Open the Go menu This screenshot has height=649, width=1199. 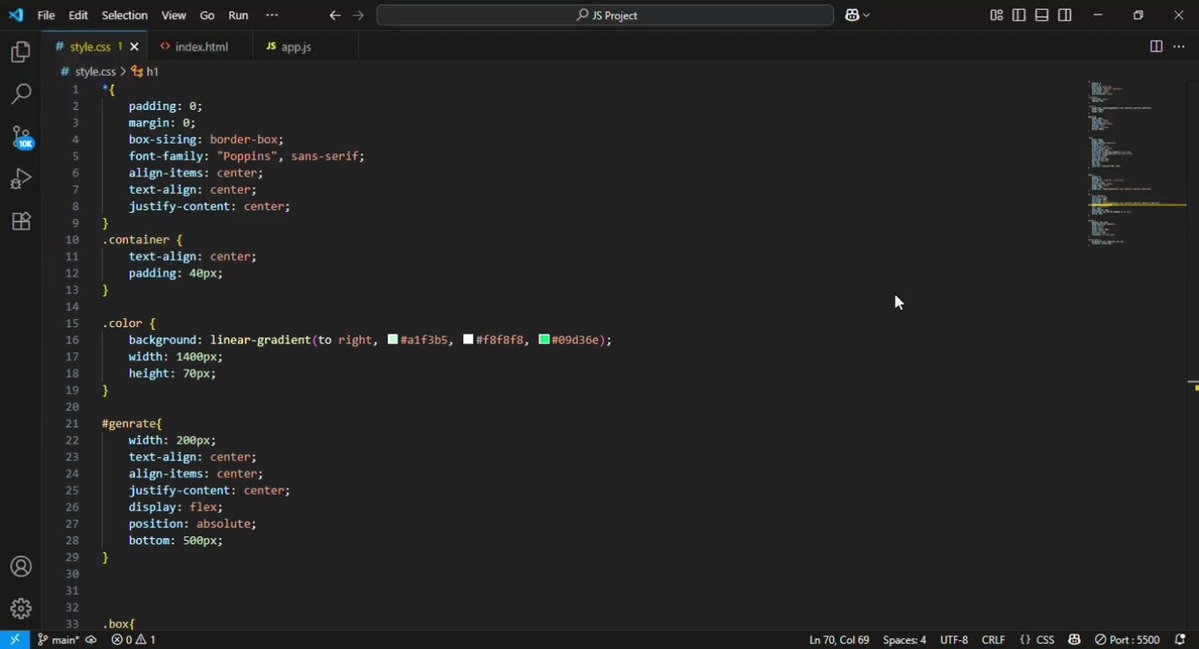(207, 15)
